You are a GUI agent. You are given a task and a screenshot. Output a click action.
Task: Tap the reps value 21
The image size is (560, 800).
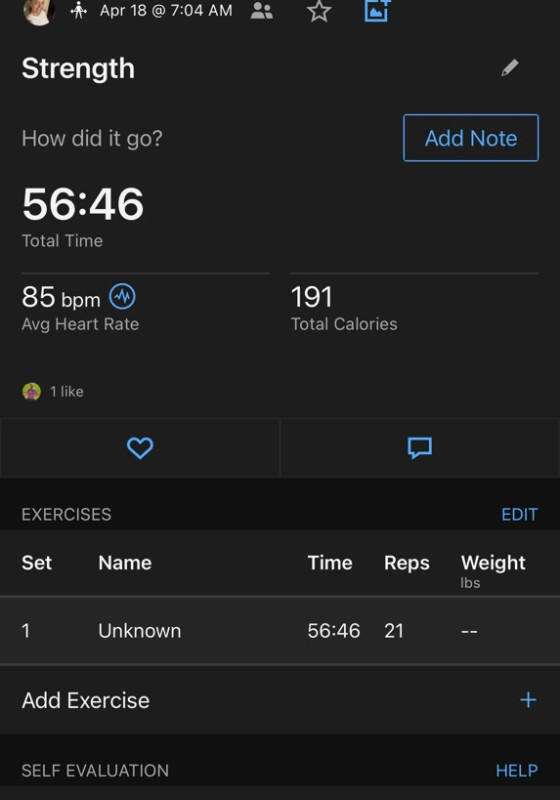(x=394, y=631)
